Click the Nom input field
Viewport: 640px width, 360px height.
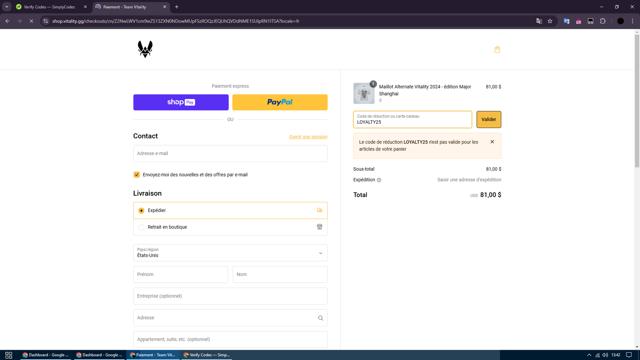click(280, 274)
